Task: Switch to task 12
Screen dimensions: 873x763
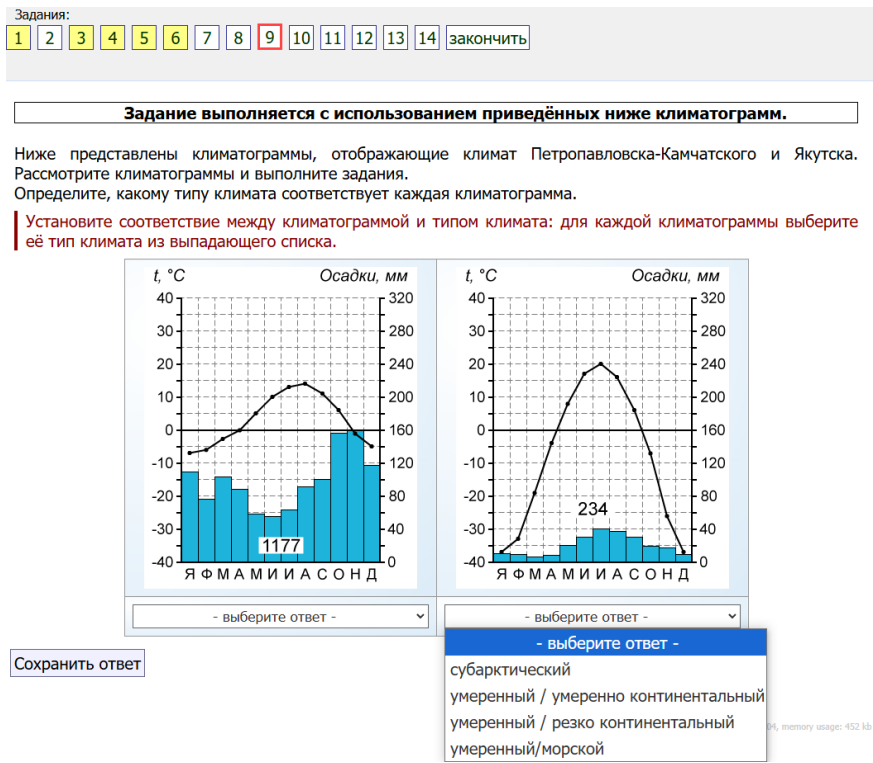Action: pyautogui.click(x=364, y=38)
